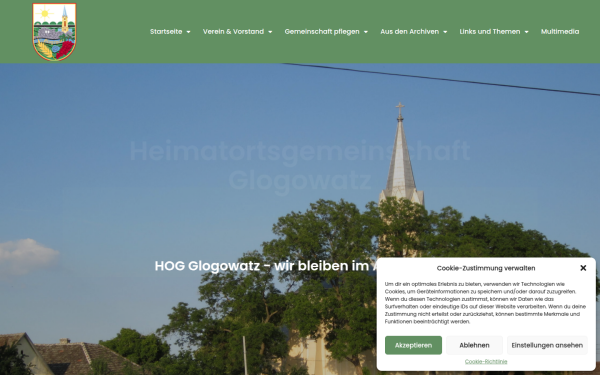Go to the Multimedia page

point(560,32)
